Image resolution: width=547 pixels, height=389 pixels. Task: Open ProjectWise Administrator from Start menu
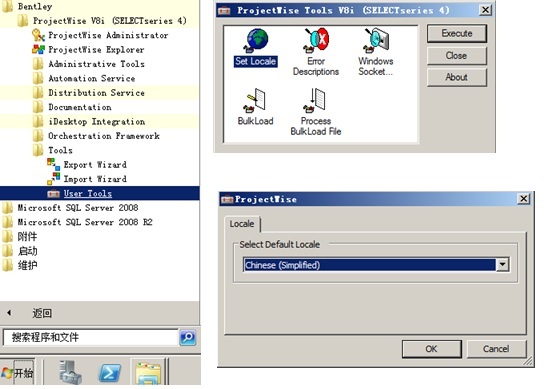pyautogui.click(x=100, y=35)
